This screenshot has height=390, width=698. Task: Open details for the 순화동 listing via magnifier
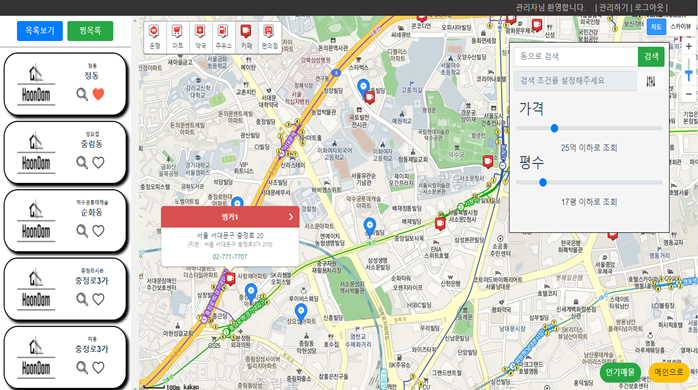[82, 231]
